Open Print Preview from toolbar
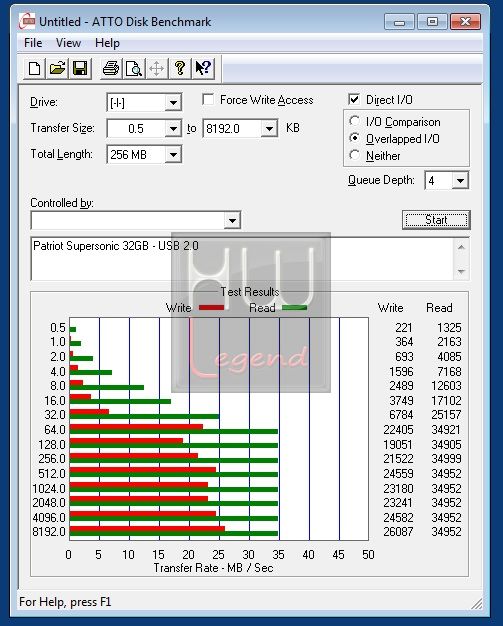Image resolution: width=503 pixels, height=626 pixels. [134, 69]
